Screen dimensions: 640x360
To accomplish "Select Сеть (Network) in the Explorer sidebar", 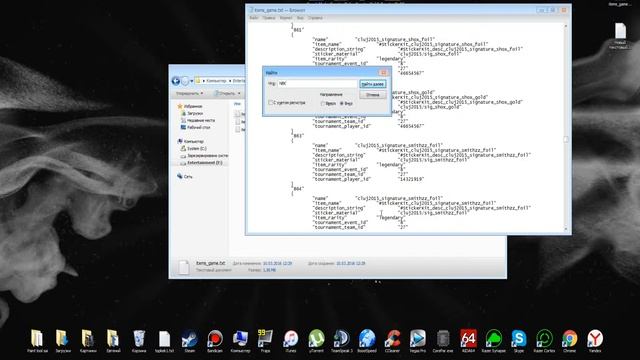I will pos(185,176).
